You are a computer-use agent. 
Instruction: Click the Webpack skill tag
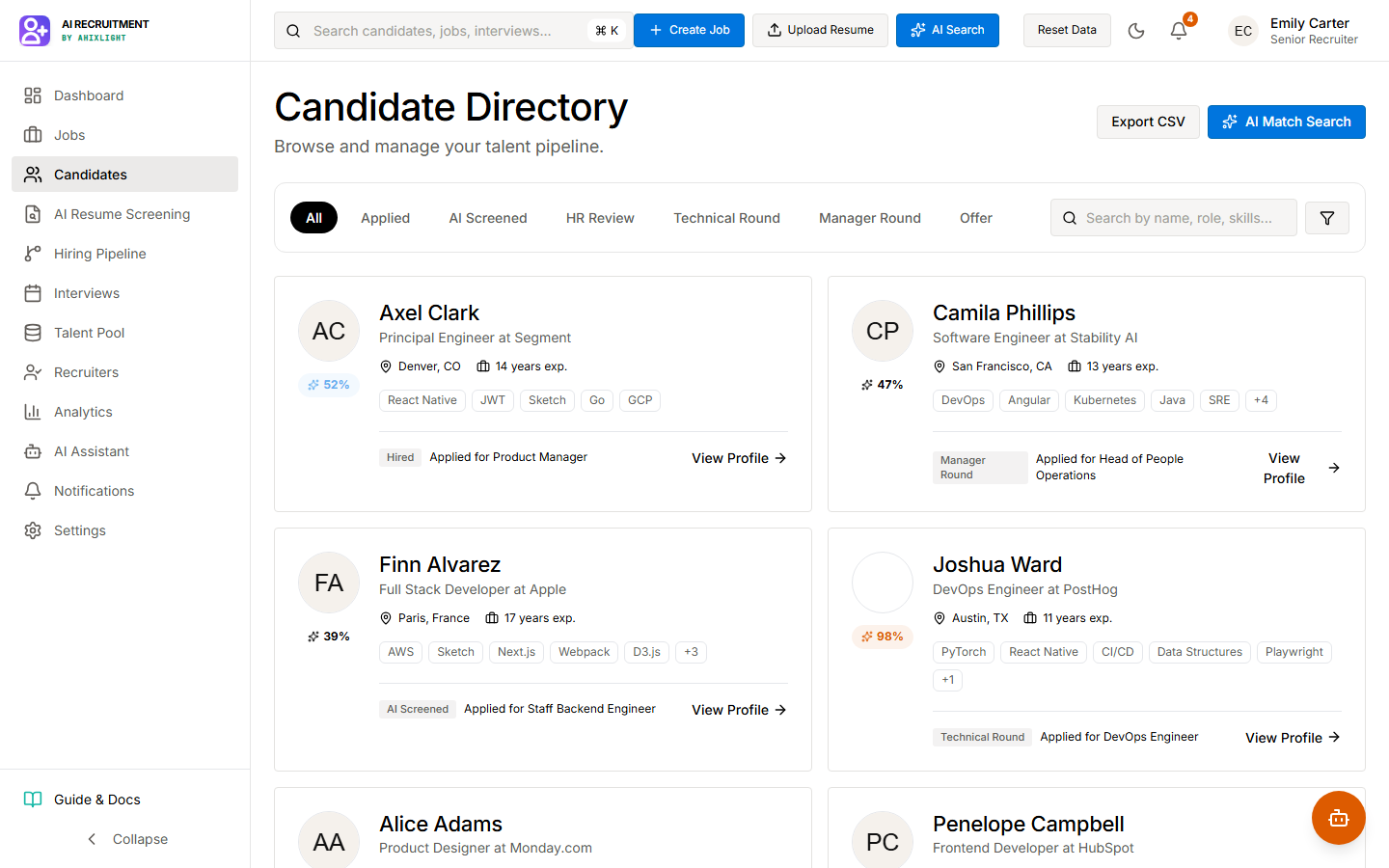(584, 652)
